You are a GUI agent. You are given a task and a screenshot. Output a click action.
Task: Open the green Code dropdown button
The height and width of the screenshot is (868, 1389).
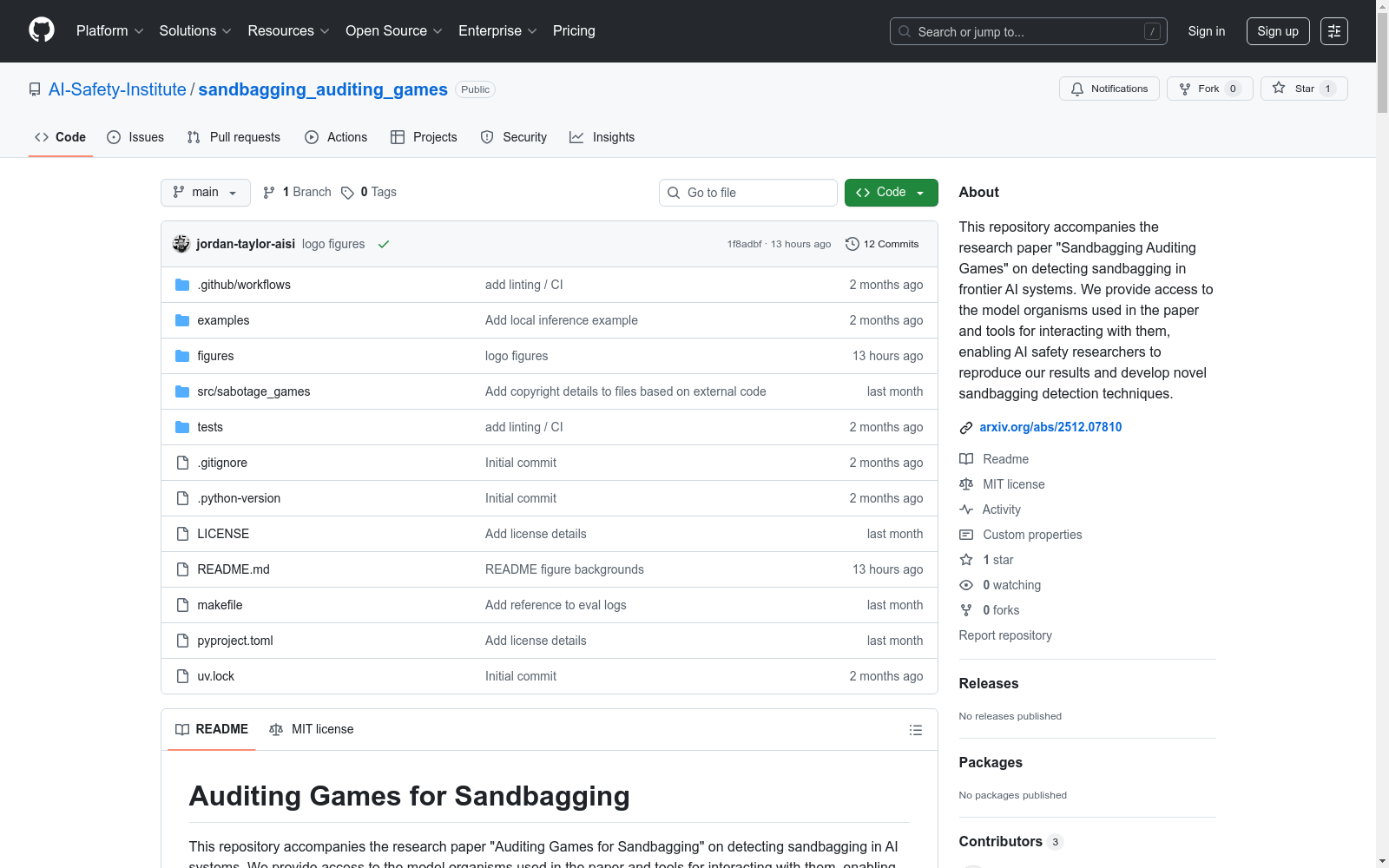891,193
